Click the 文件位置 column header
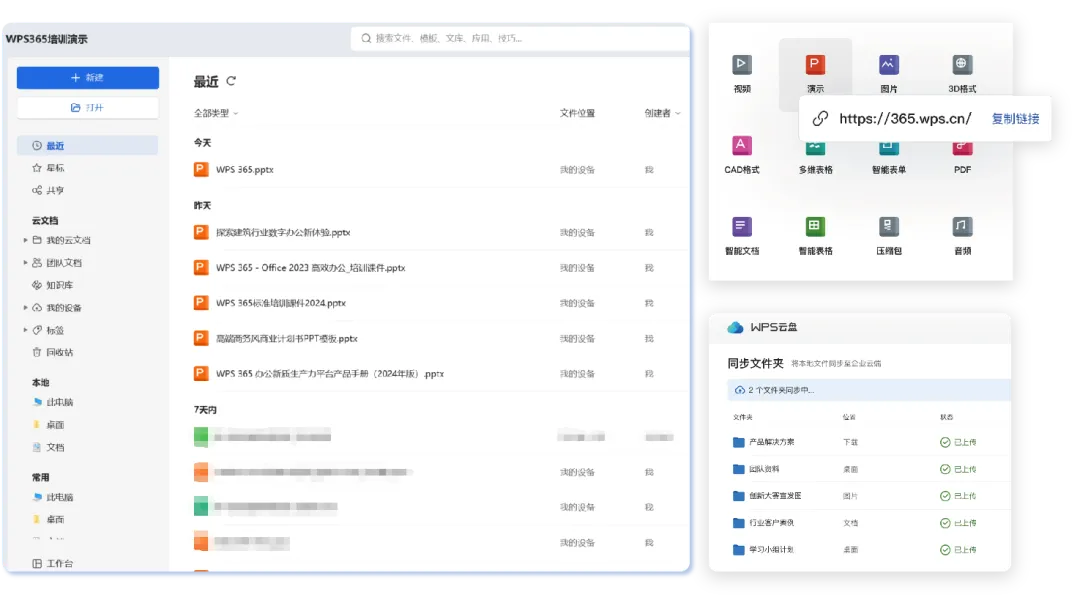 pos(577,113)
